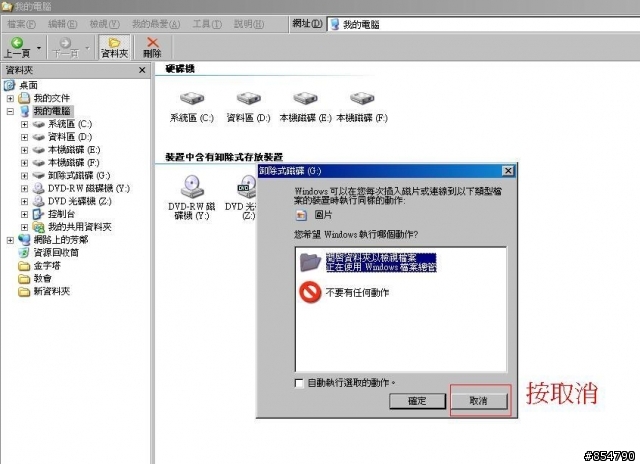Expand the 系統區 (C:) tree node
The height and width of the screenshot is (464, 640).
pyautogui.click(x=24, y=124)
